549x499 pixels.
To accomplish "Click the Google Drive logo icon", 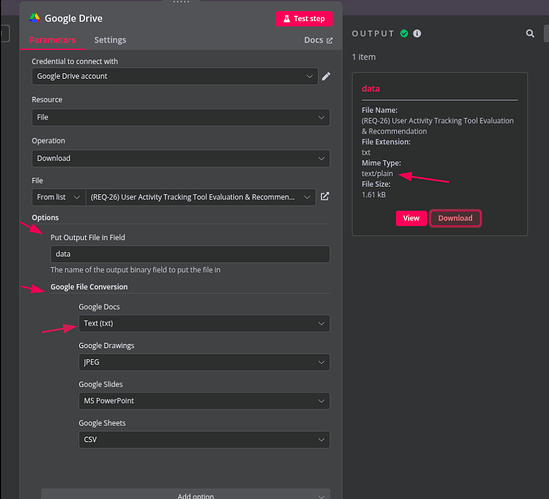I will (x=35, y=18).
